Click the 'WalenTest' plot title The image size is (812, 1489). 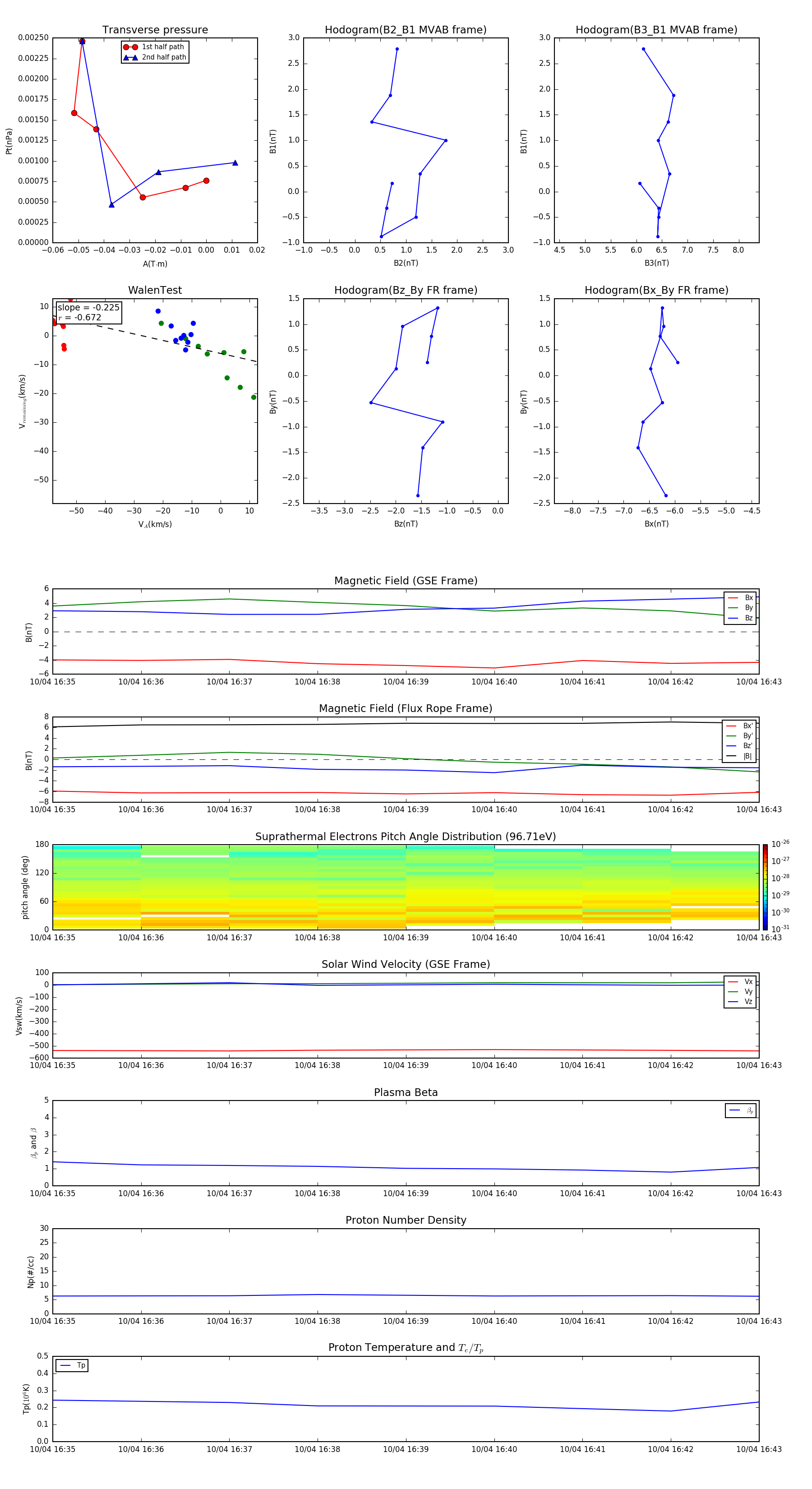click(x=155, y=290)
